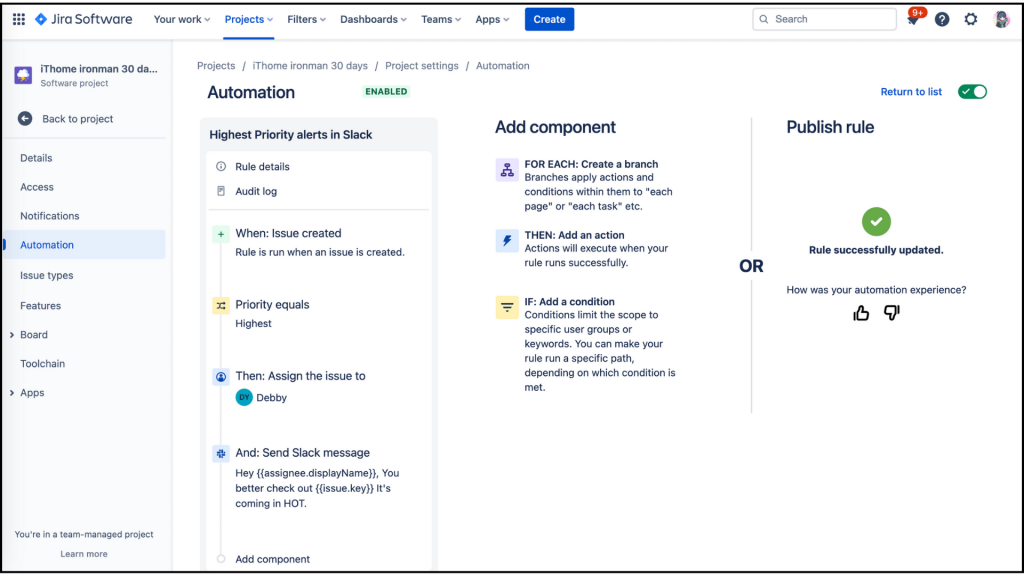Click Project settings breadcrumb
Screen dimensions: 1024x576
click(x=422, y=66)
